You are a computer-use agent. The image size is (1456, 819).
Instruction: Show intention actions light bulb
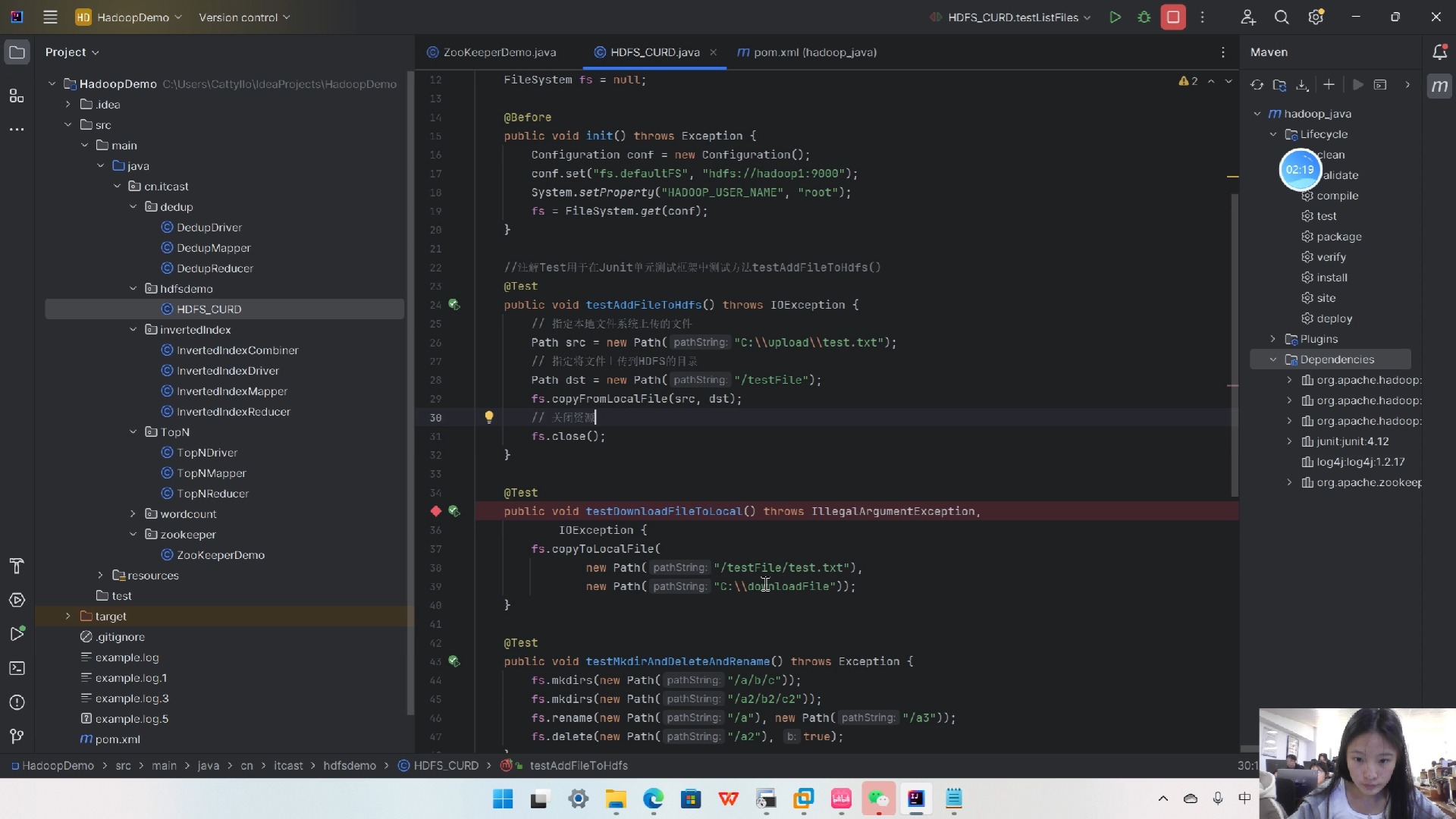tap(489, 417)
